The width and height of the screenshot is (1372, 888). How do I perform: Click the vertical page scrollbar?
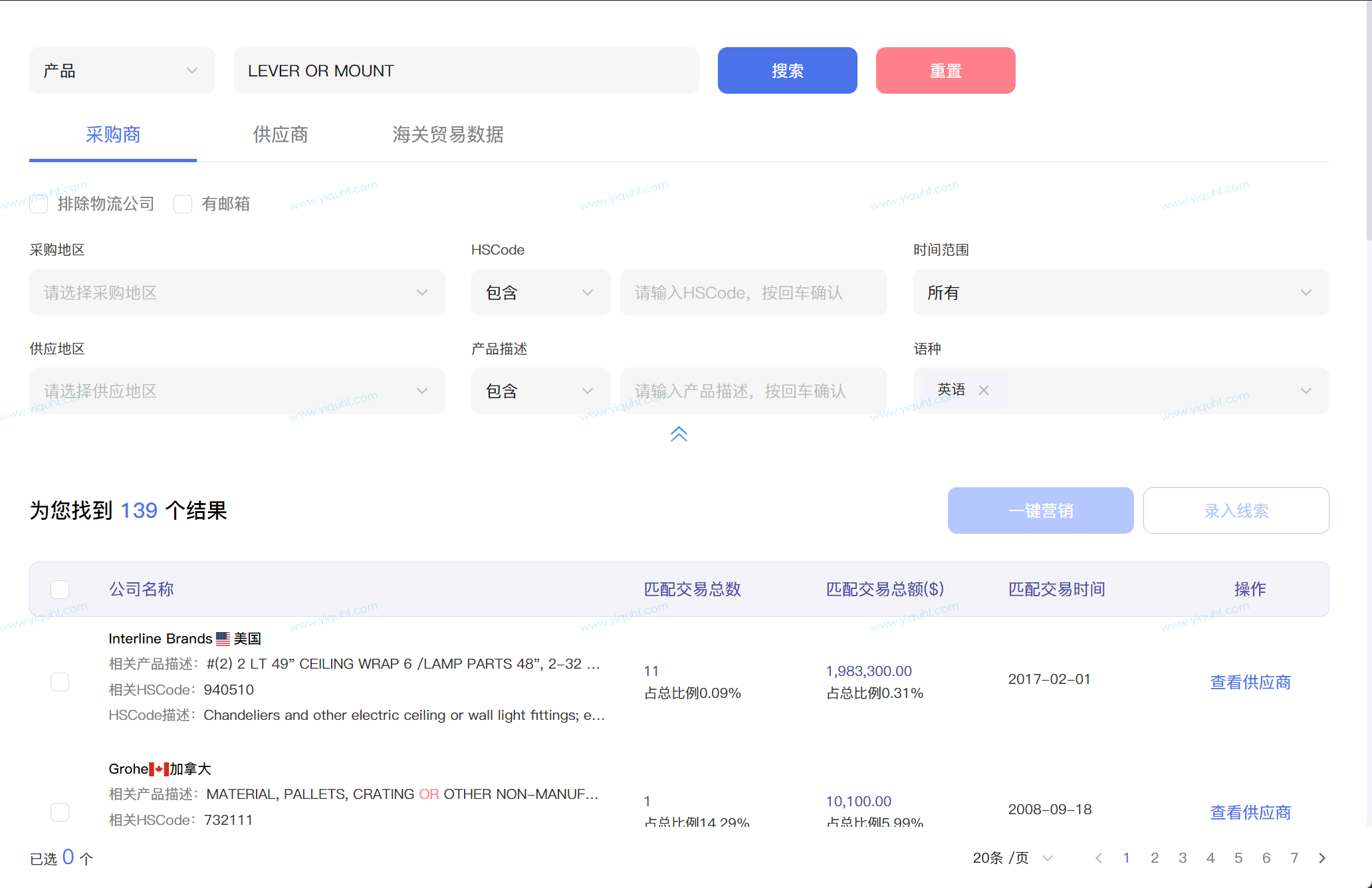click(x=1369, y=120)
